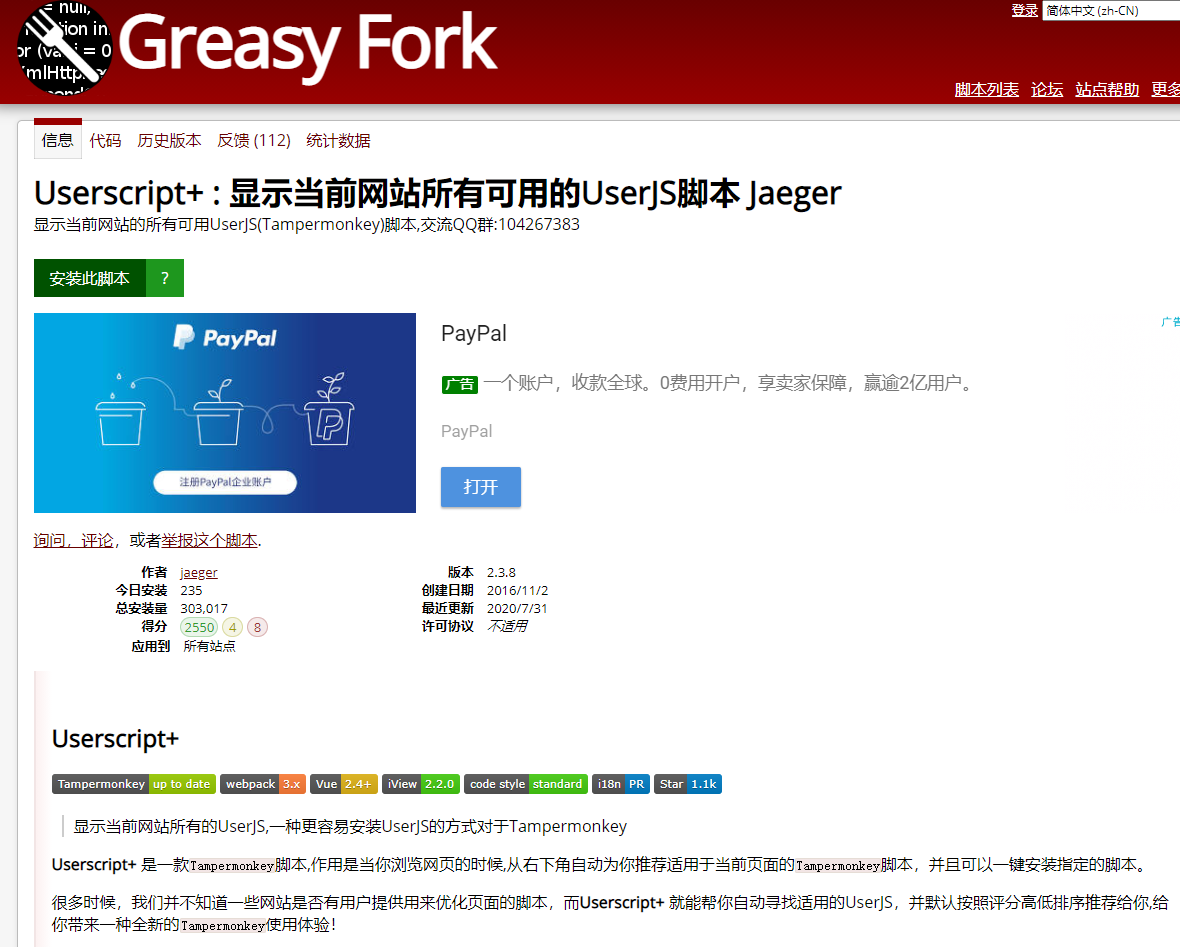Click the Vue 2.4+ badge
This screenshot has height=947, width=1180.
(343, 784)
